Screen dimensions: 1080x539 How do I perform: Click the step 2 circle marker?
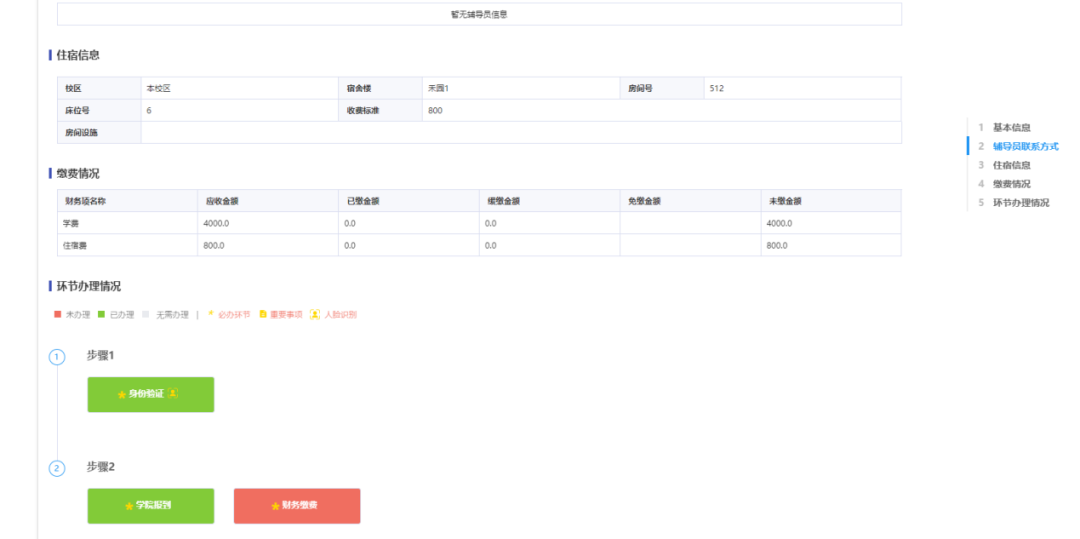pyautogui.click(x=57, y=468)
